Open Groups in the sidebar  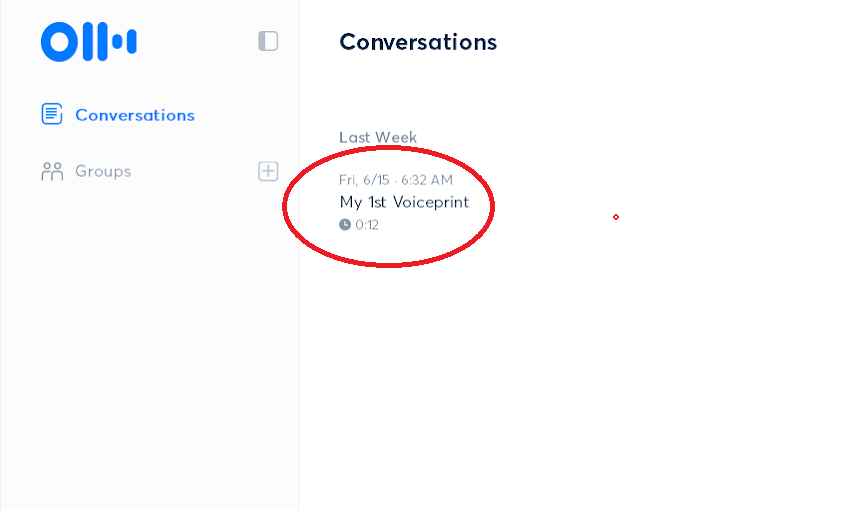(86, 171)
